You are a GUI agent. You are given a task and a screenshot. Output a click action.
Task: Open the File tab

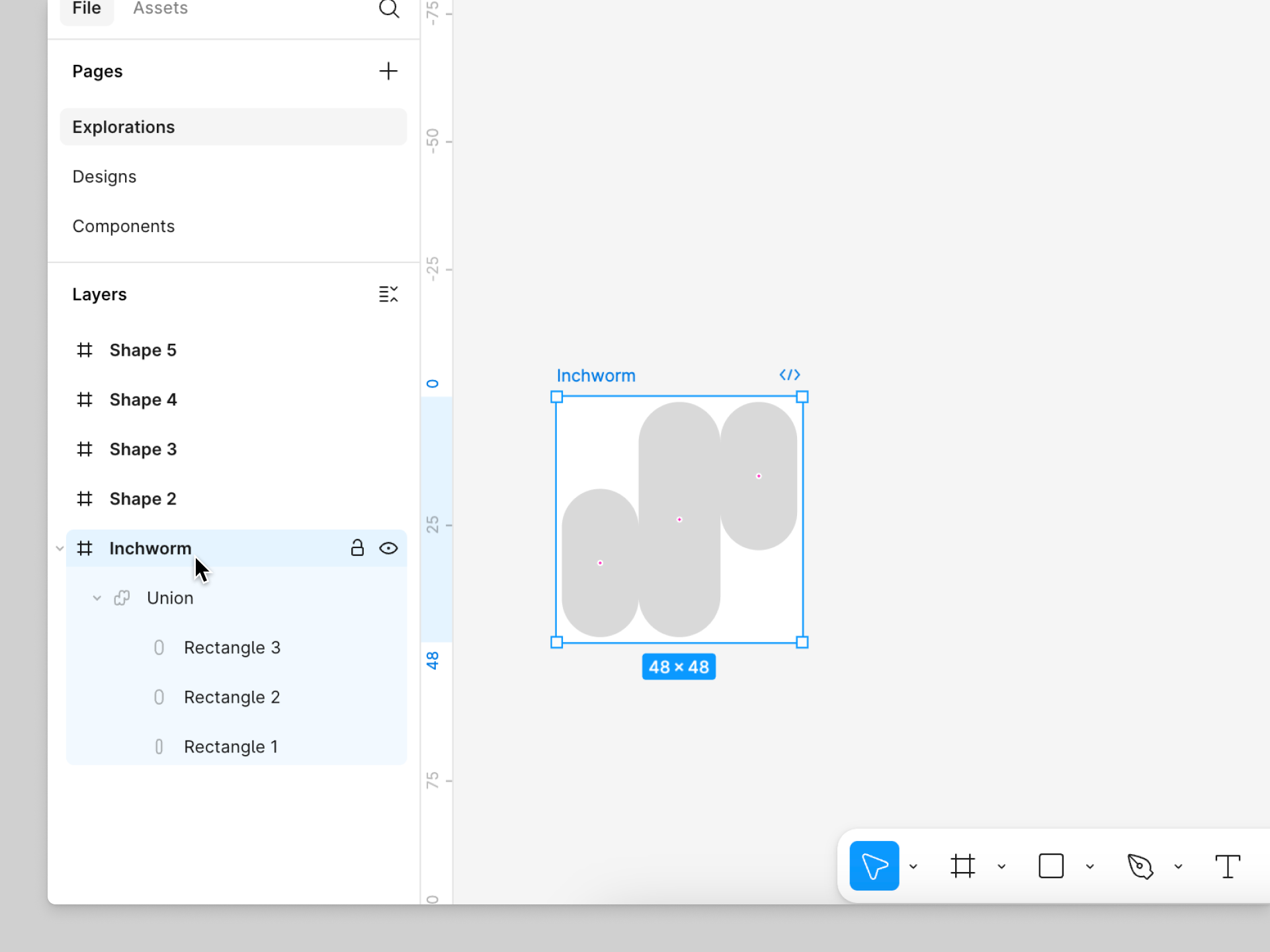coord(87,9)
